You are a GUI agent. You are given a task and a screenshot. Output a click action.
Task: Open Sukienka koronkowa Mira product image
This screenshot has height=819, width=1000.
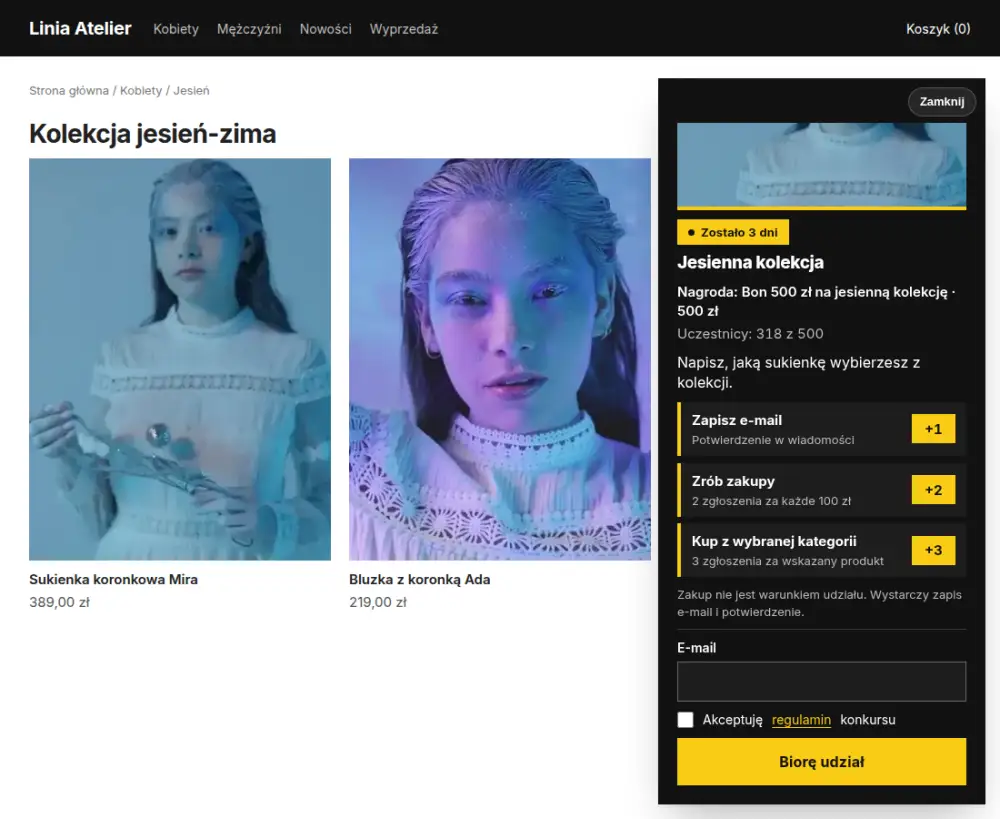pos(180,359)
